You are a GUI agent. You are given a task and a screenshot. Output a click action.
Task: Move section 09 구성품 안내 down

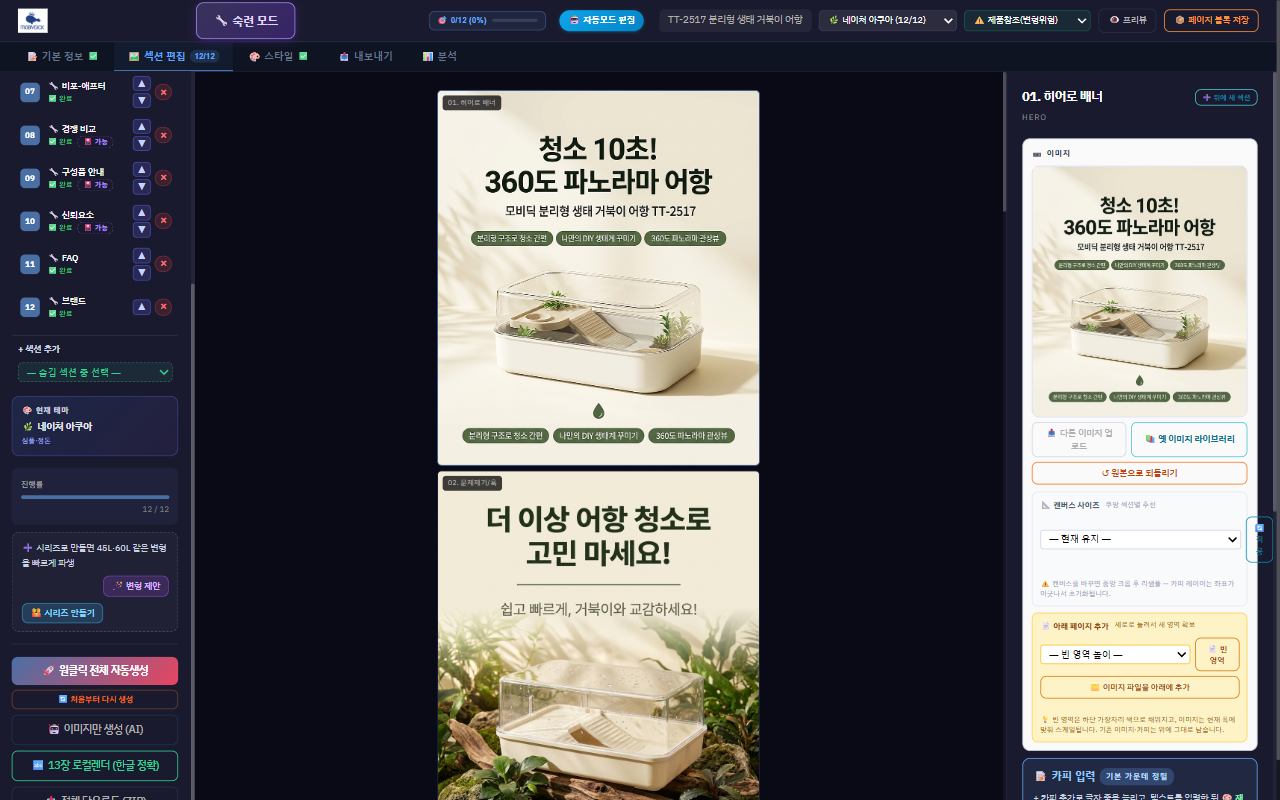pyautogui.click(x=142, y=186)
